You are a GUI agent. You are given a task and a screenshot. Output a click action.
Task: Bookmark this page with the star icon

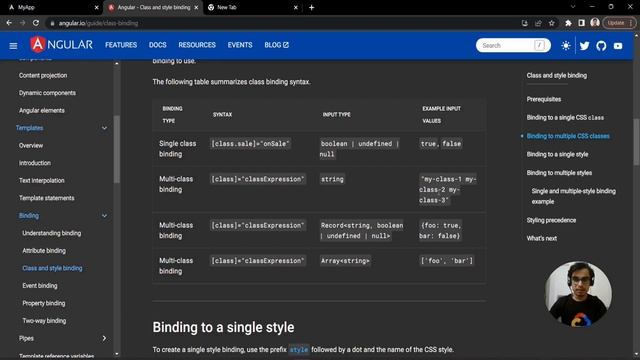(551, 23)
